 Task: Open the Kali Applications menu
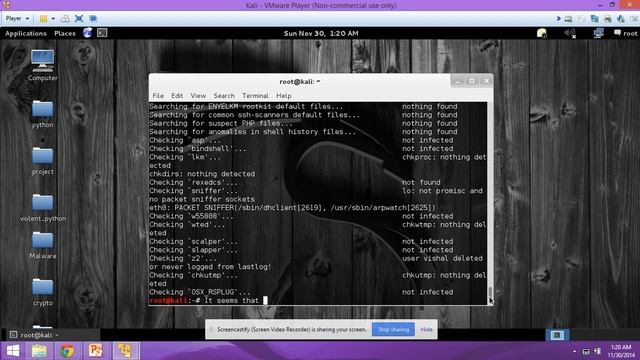click(x=26, y=33)
